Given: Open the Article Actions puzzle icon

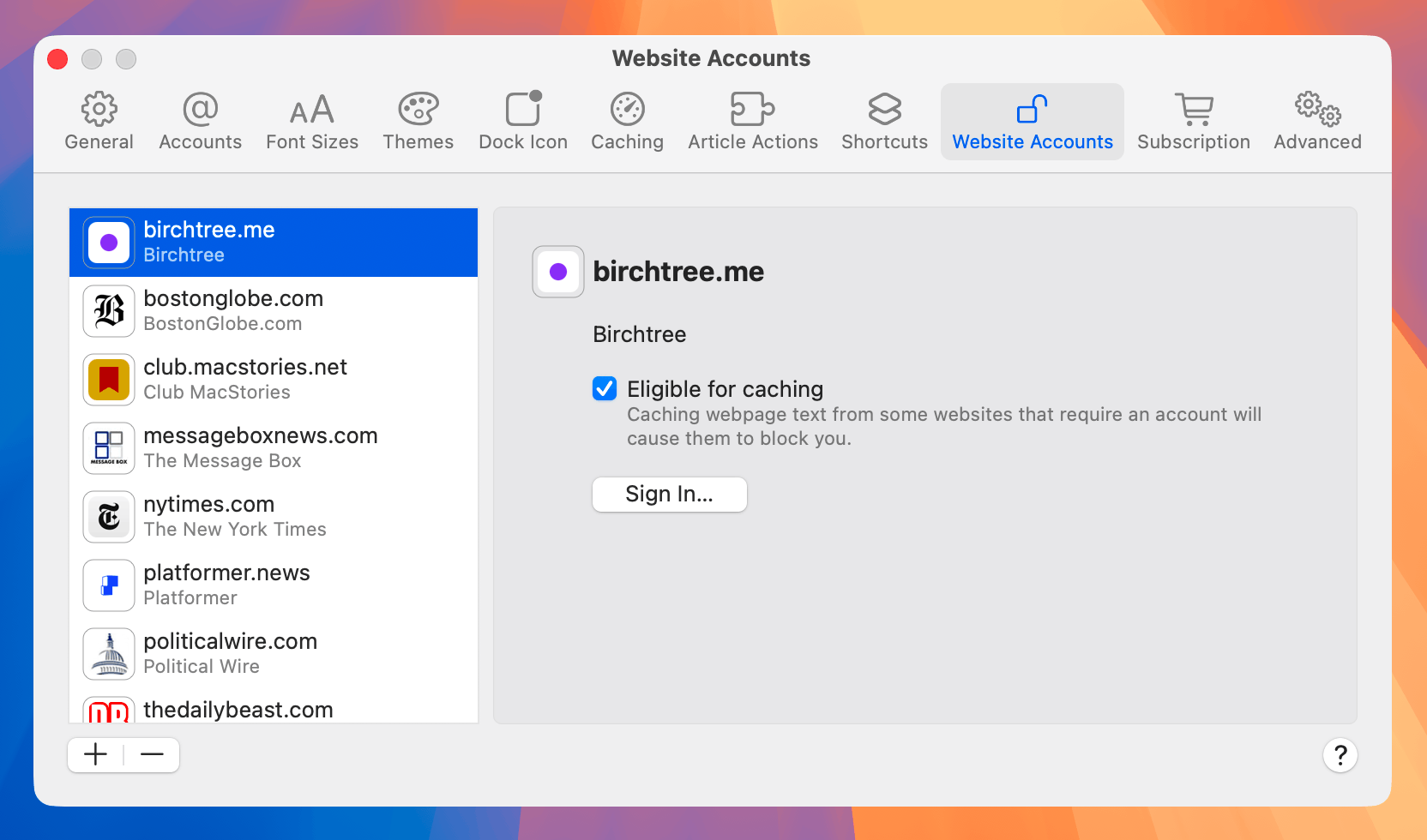Looking at the screenshot, I should coord(752,109).
